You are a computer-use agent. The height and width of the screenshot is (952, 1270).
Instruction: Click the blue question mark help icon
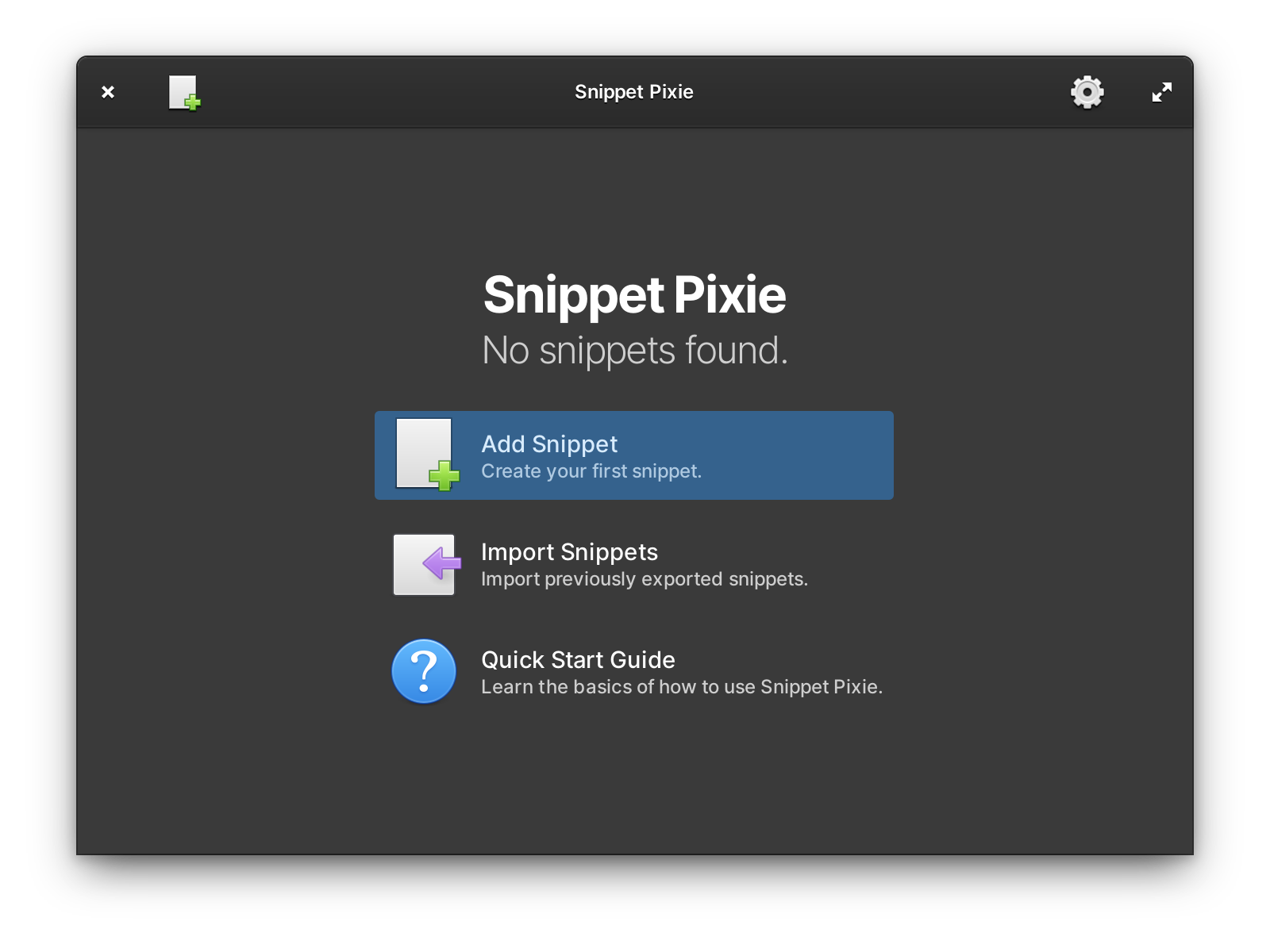(424, 671)
